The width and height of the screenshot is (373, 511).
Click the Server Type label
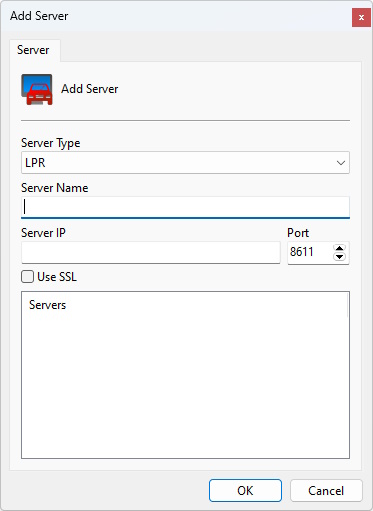51,143
